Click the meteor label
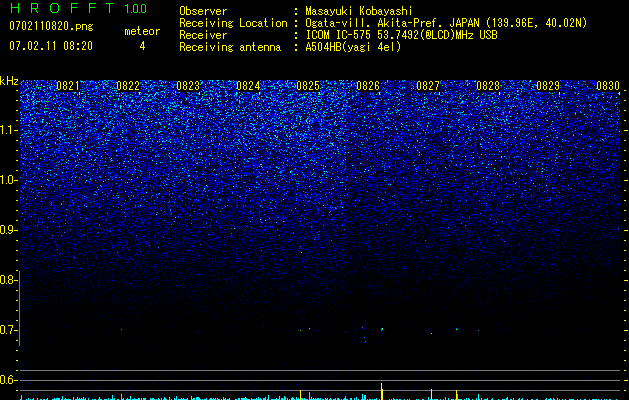 click(142, 31)
